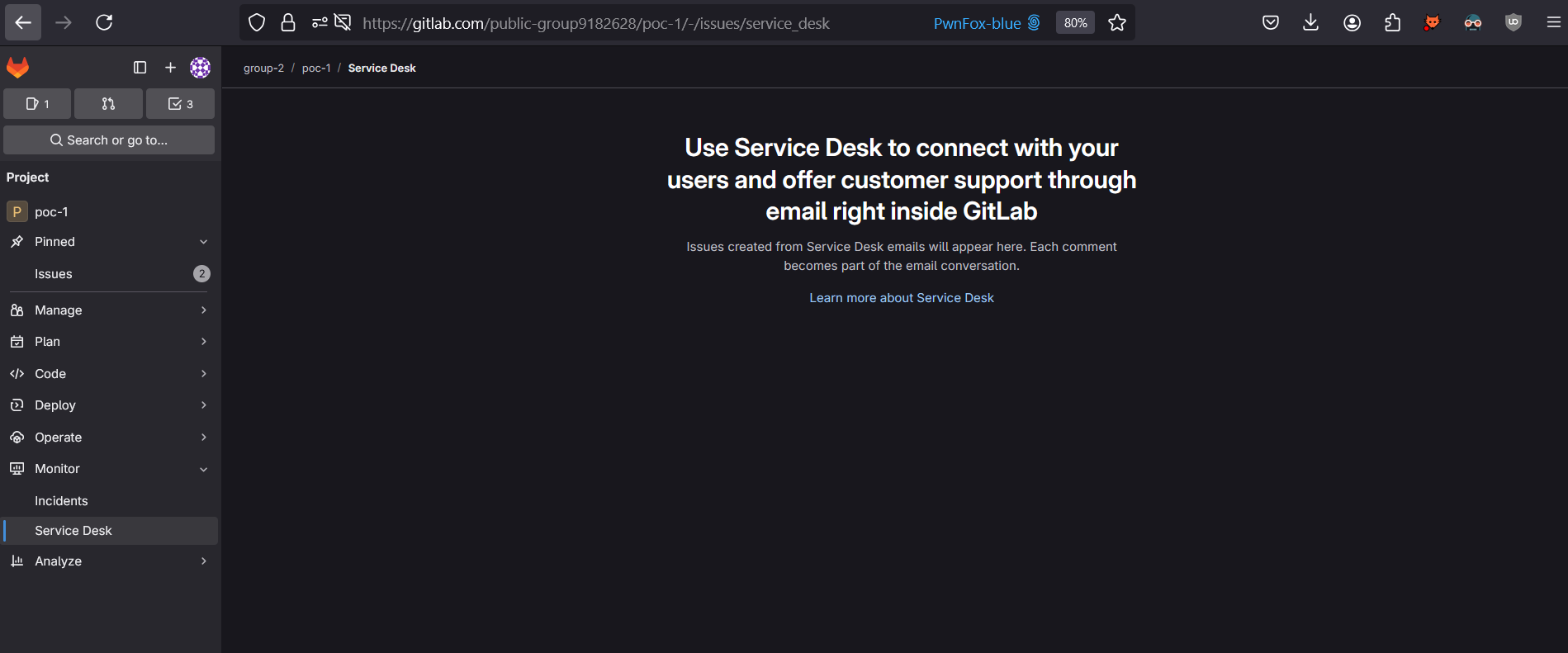Expand the Manage menu

tap(109, 310)
